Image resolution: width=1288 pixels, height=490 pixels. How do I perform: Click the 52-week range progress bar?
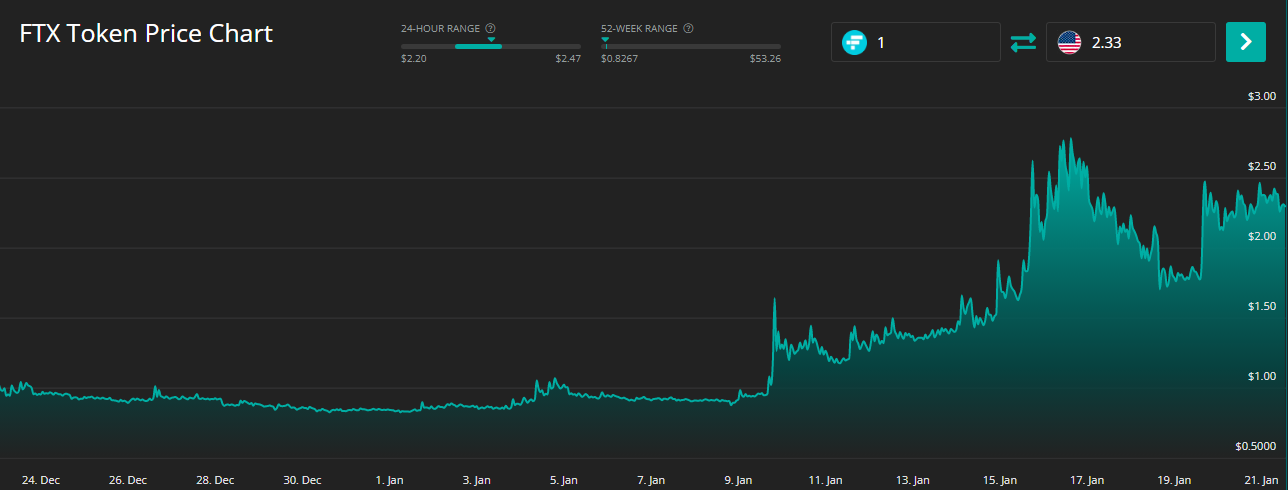pyautogui.click(x=690, y=47)
